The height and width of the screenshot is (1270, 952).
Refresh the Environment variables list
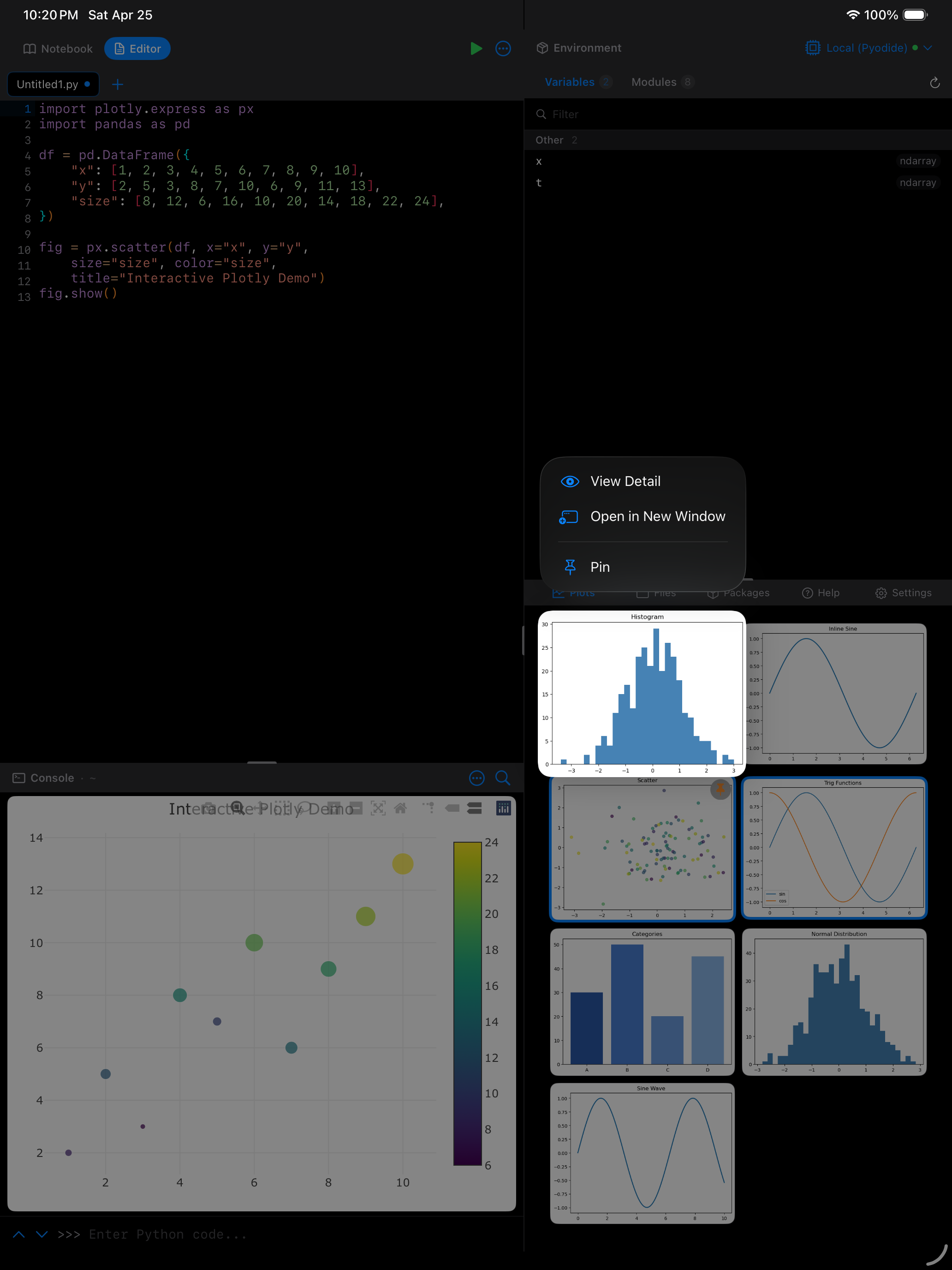[x=935, y=83]
